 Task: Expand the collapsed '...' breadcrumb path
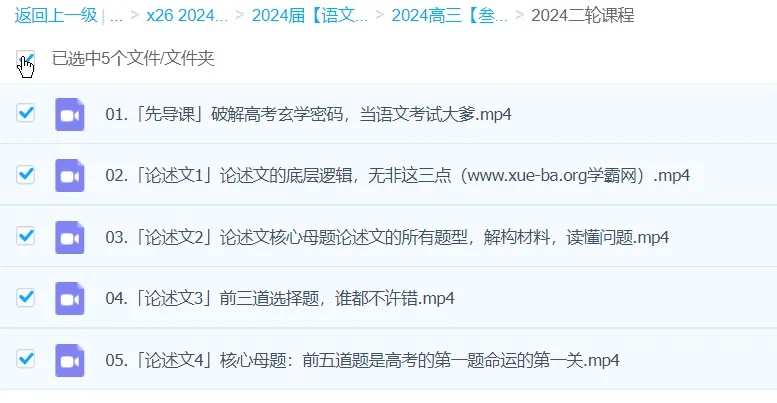[117, 16]
